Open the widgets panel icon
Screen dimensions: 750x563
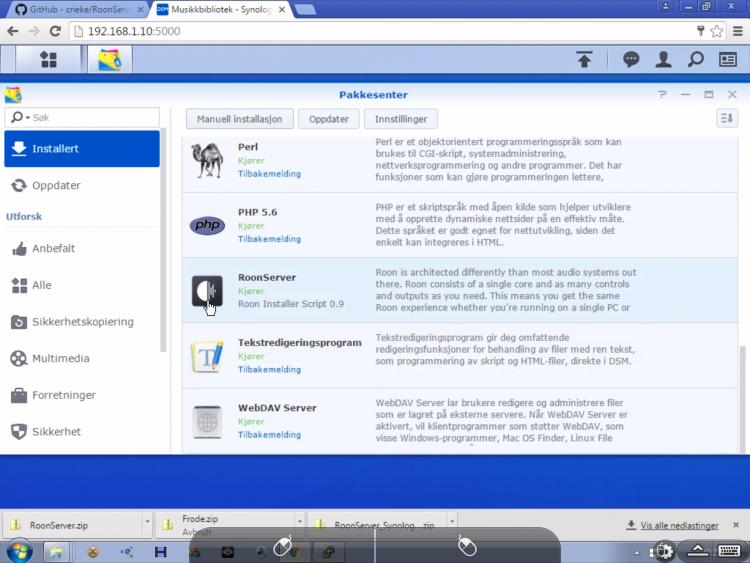[728, 59]
